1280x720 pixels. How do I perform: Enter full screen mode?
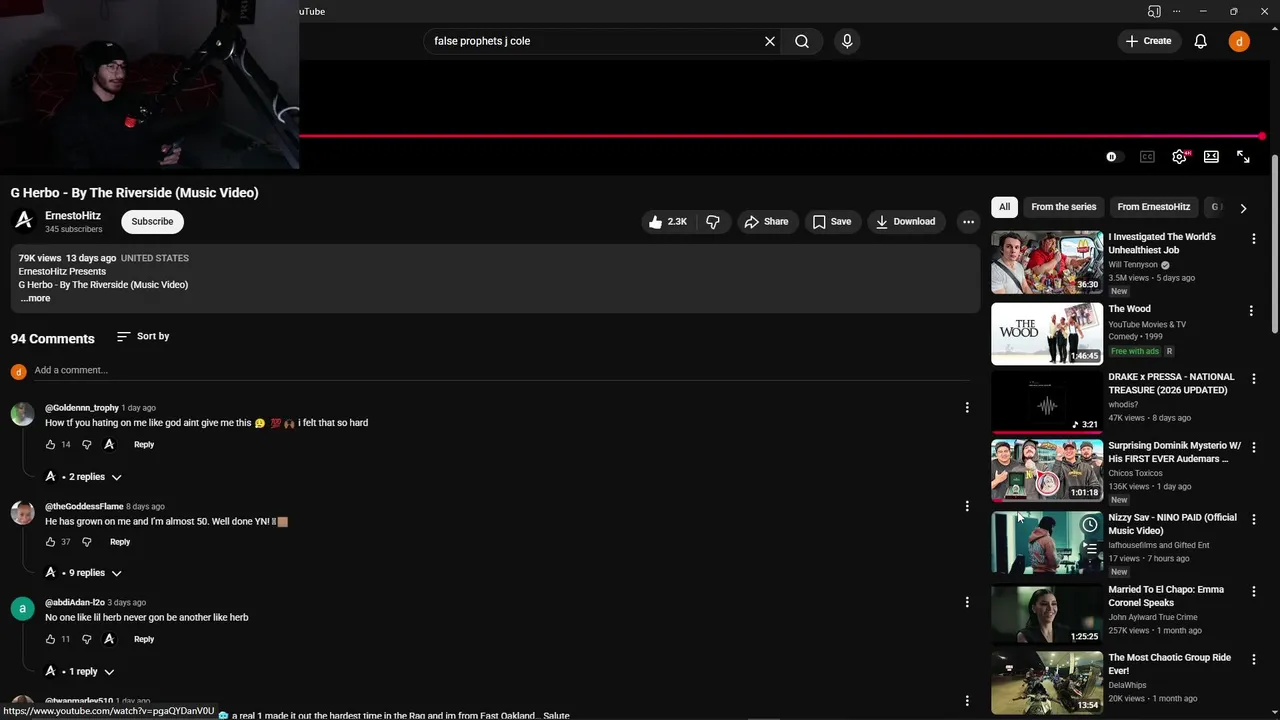(x=1243, y=157)
